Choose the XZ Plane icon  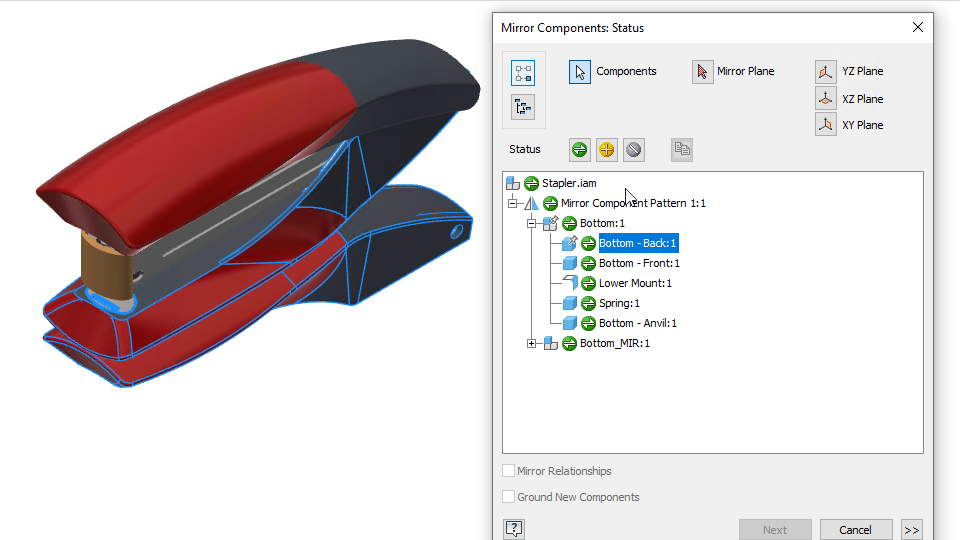[825, 99]
